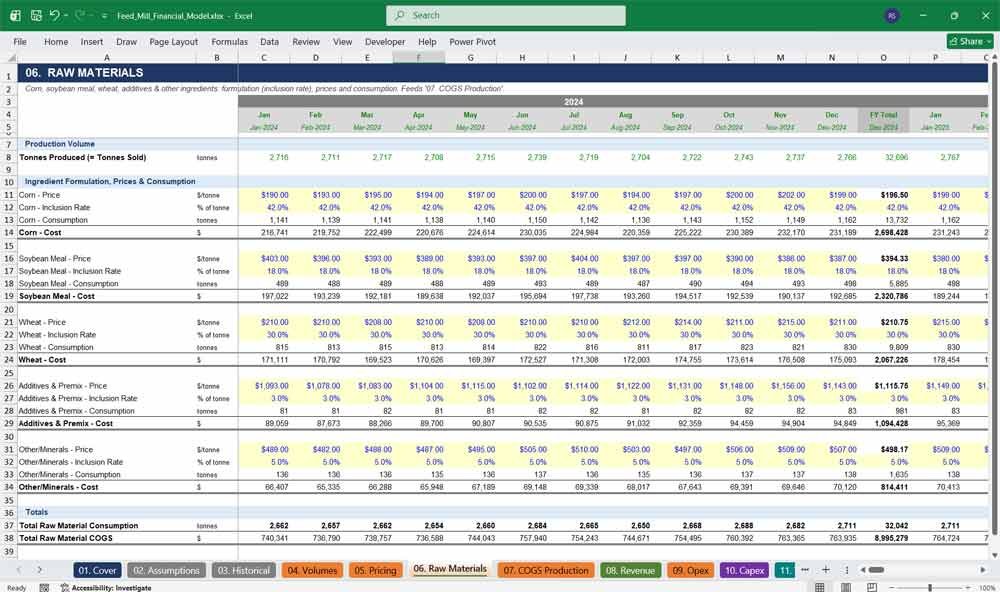The height and width of the screenshot is (592, 1000).
Task: Show more hidden sheet tabs ellipsis
Action: tap(805, 570)
